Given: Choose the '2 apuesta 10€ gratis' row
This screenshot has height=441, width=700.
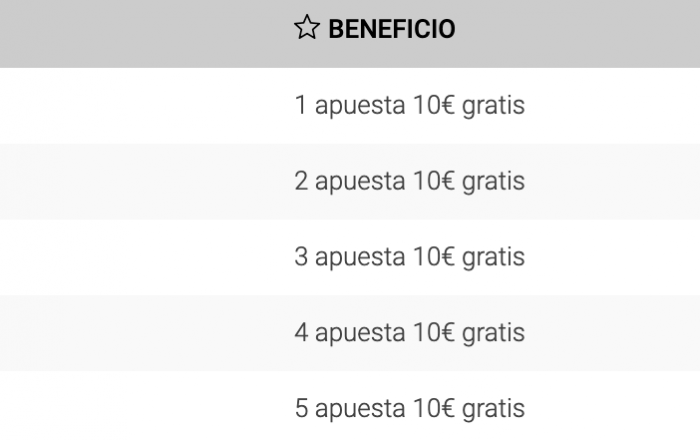Looking at the screenshot, I should [x=350, y=182].
